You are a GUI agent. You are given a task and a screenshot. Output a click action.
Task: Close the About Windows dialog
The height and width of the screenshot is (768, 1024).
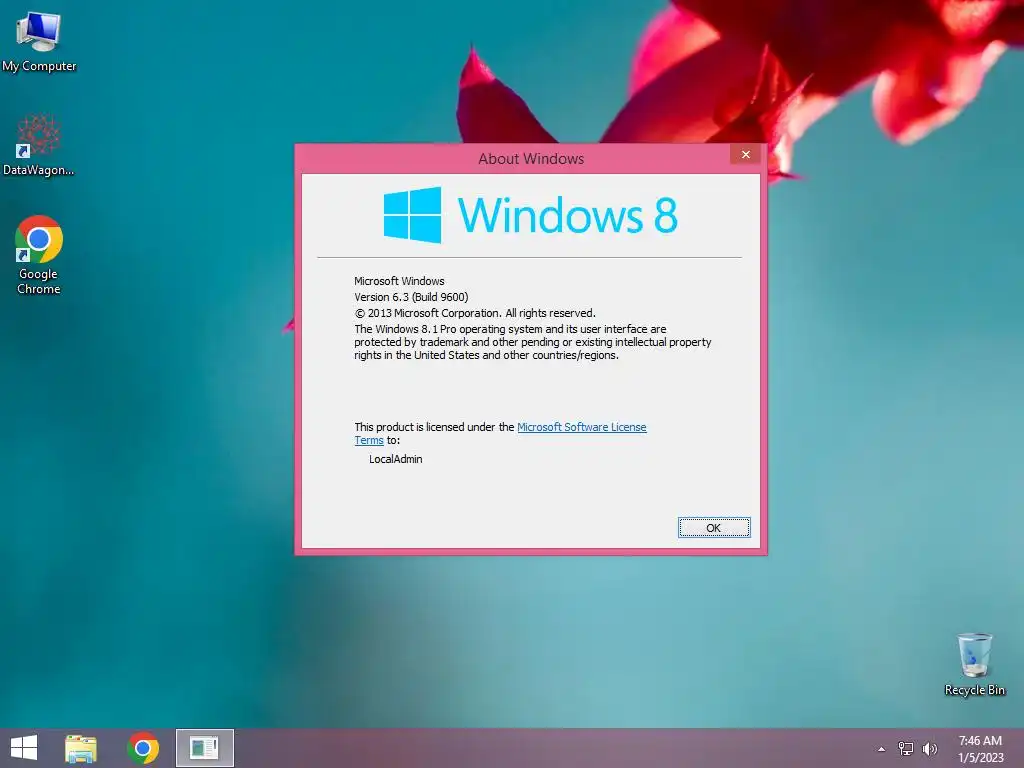746,154
